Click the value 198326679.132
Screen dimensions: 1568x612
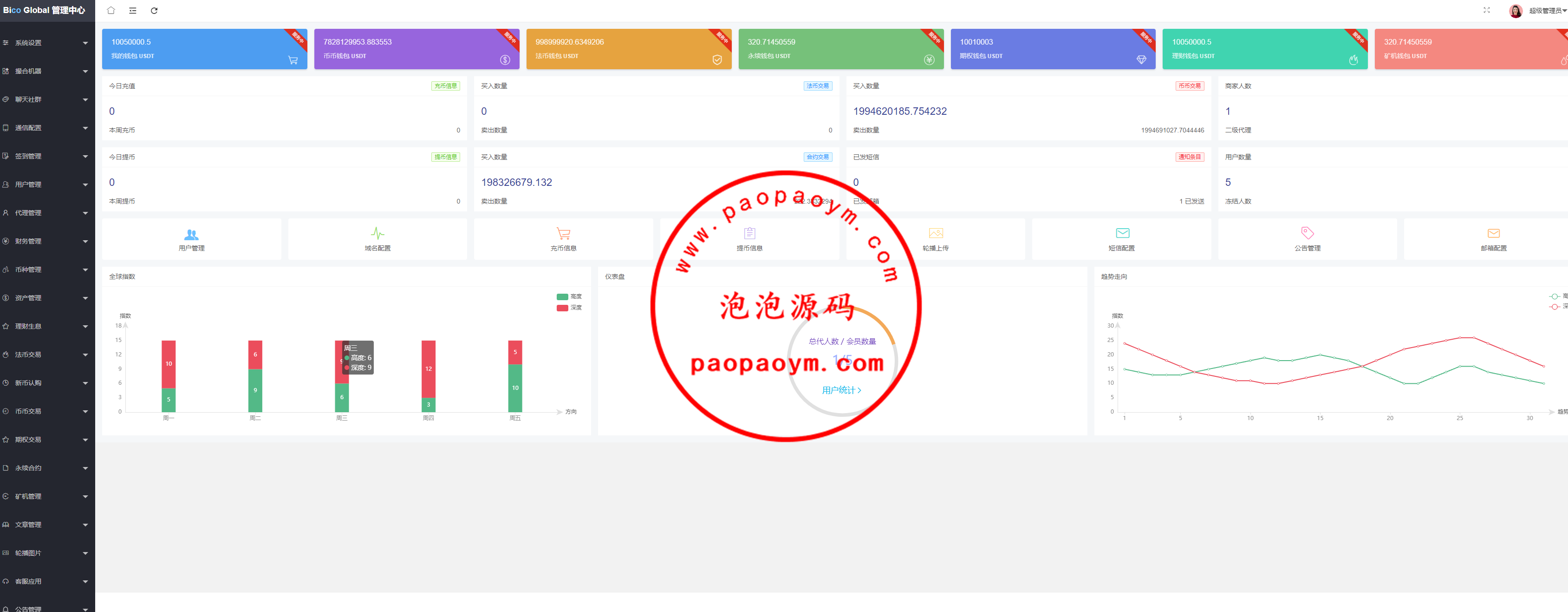(516, 183)
